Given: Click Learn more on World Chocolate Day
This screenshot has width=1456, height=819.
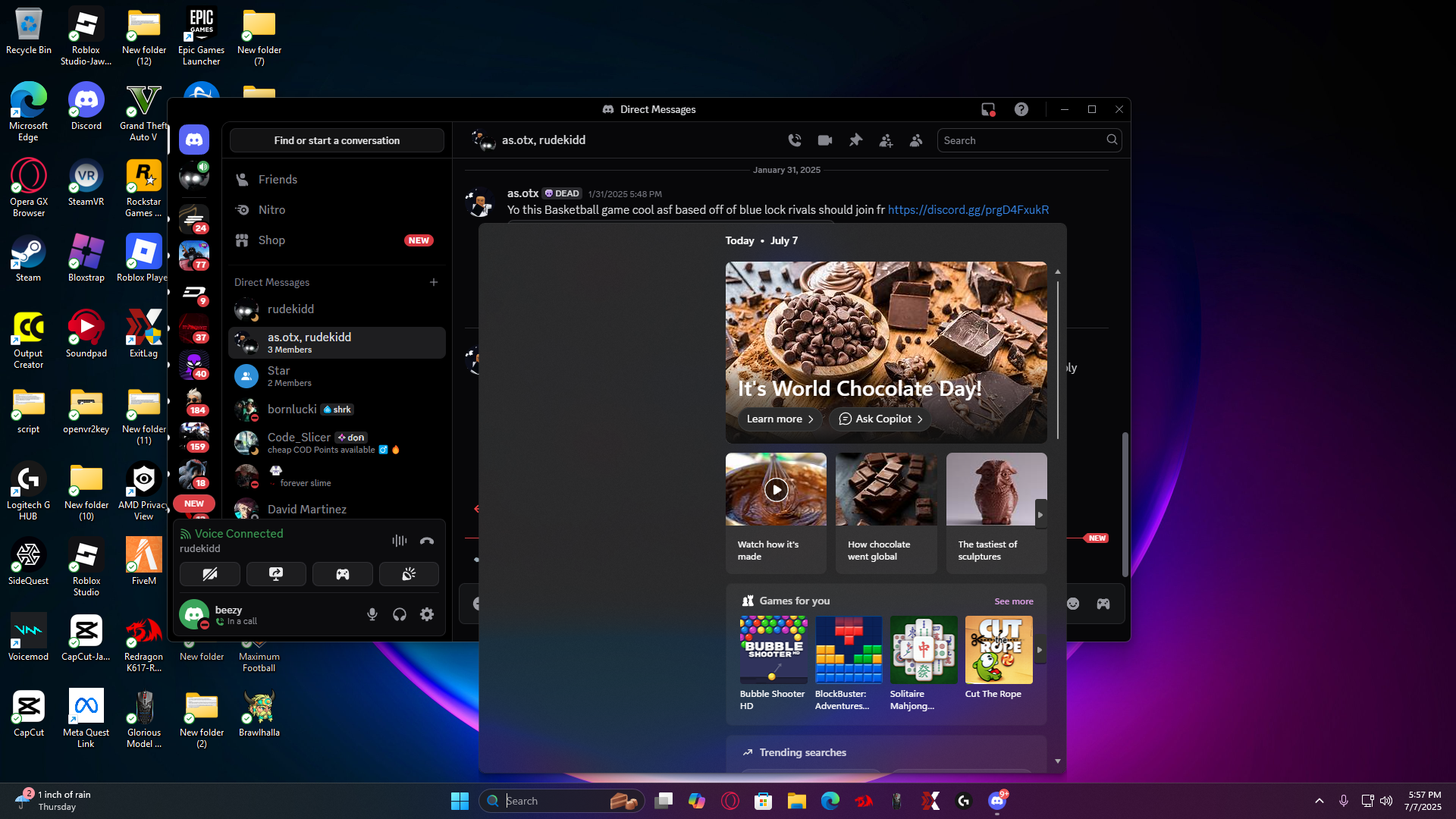Looking at the screenshot, I should 780,419.
